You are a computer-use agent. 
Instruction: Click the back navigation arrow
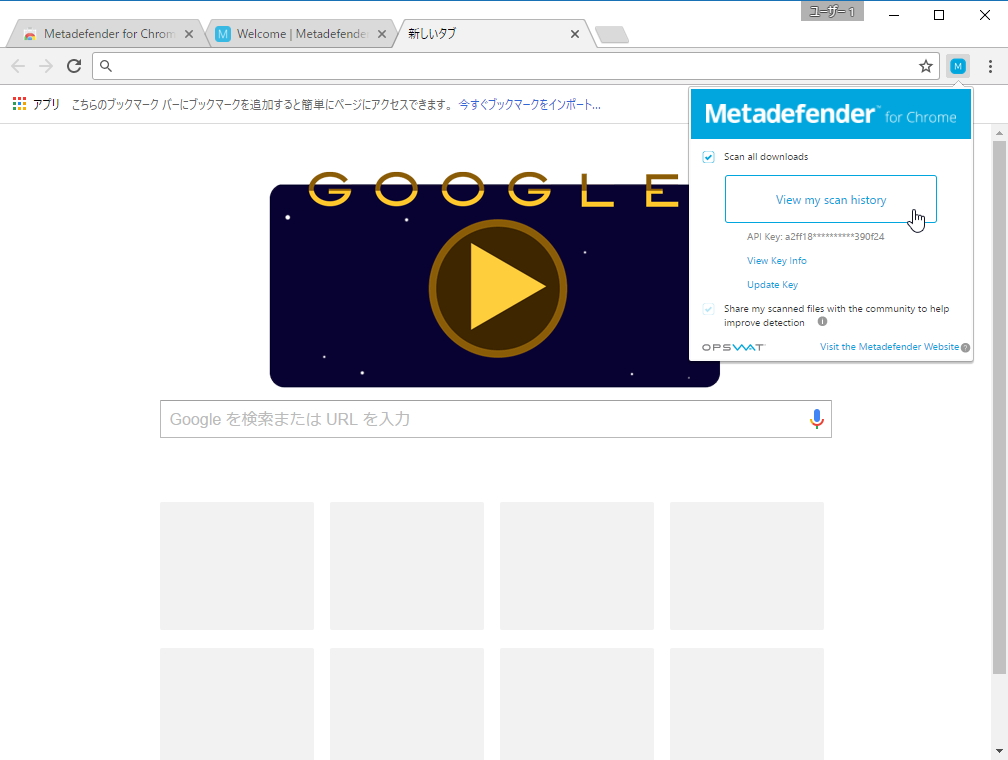[17, 66]
